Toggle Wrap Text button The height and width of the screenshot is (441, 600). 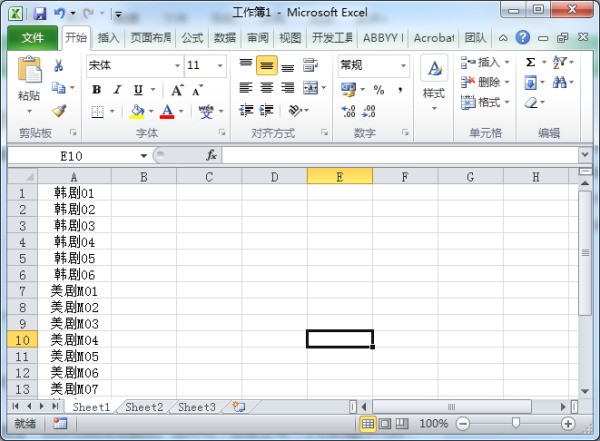[310, 65]
